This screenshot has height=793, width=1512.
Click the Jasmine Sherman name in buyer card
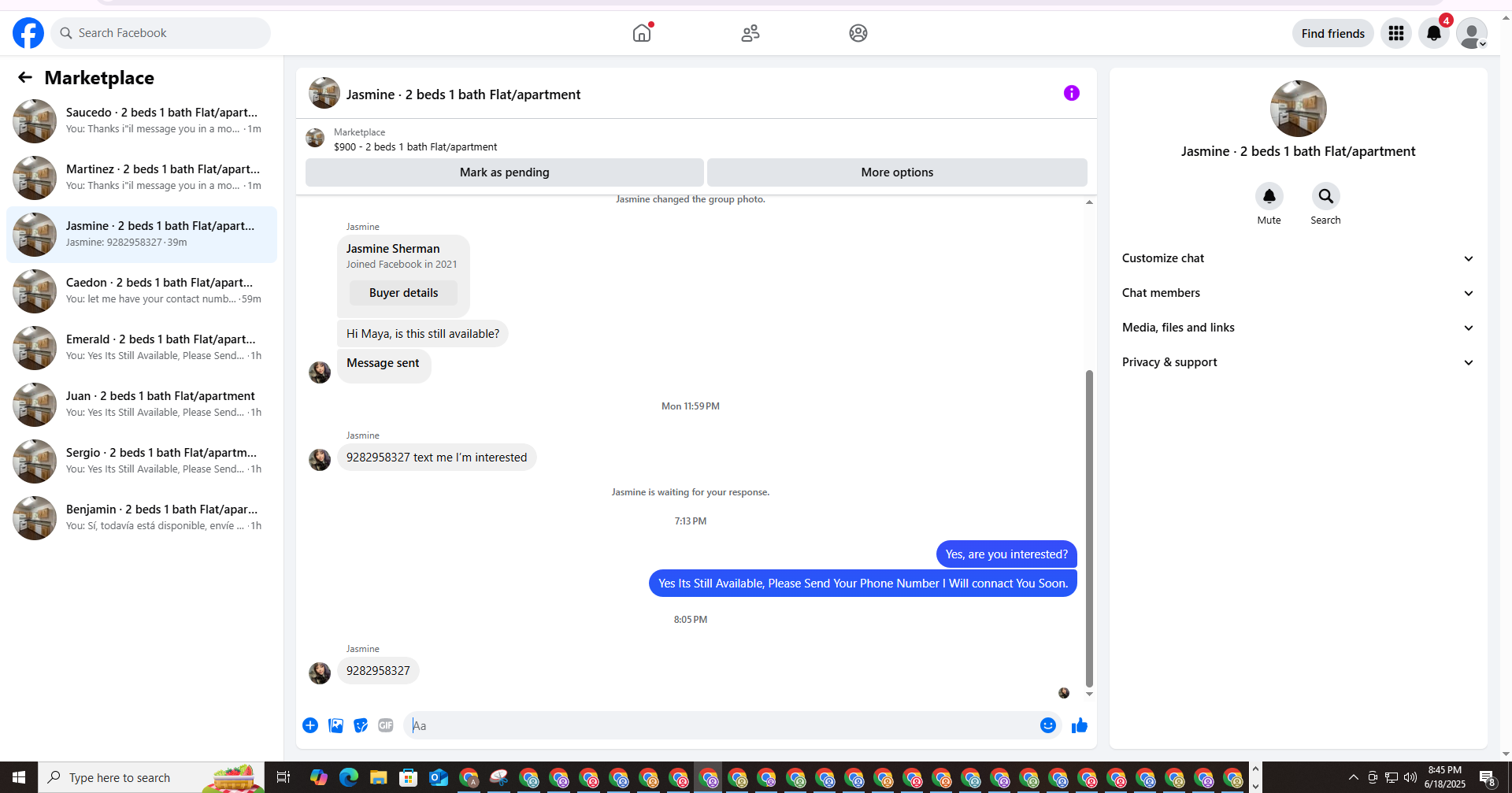click(x=393, y=249)
